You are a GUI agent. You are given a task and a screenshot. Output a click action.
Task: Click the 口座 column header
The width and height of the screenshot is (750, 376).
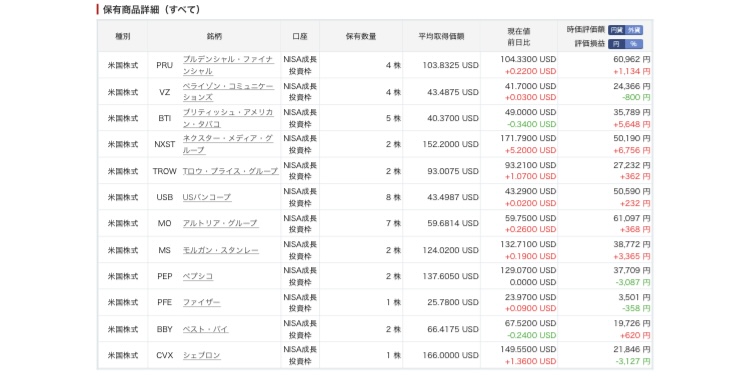[300, 36]
